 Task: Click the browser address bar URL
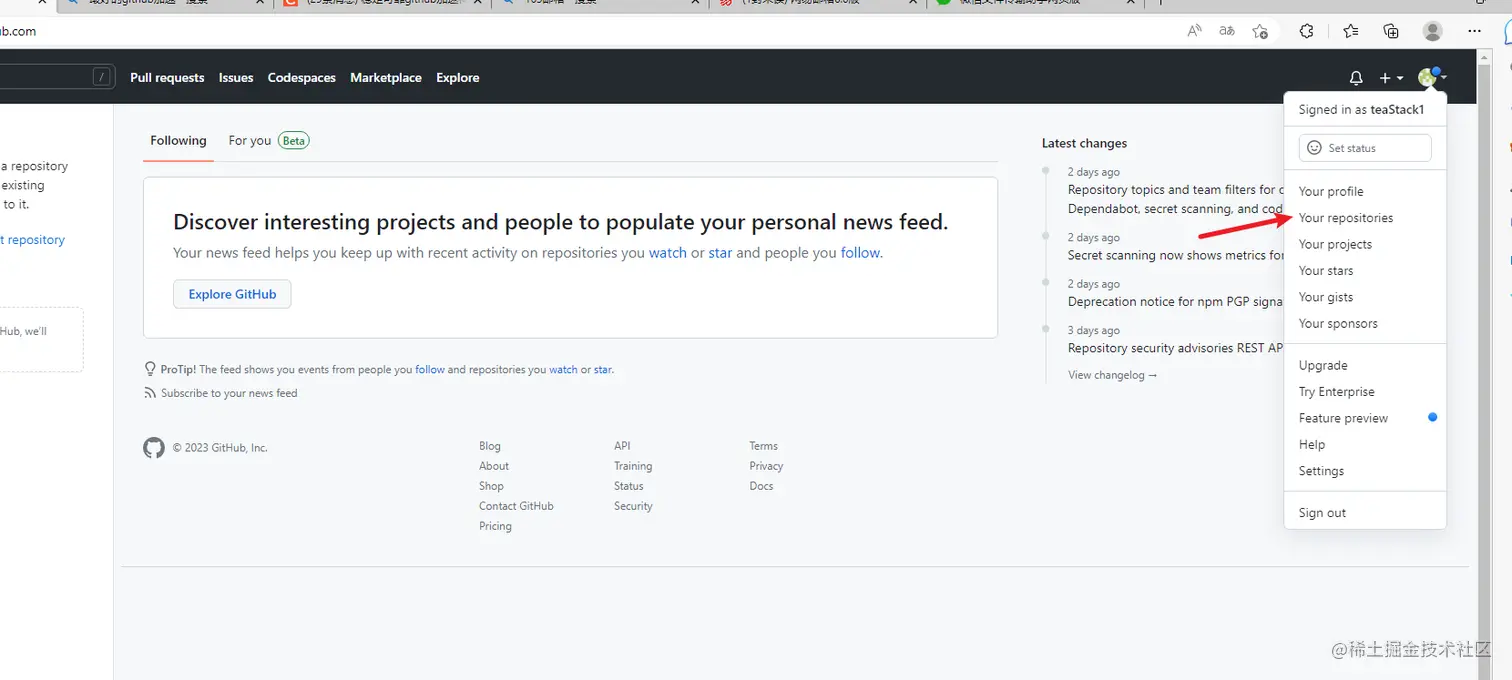point(18,31)
